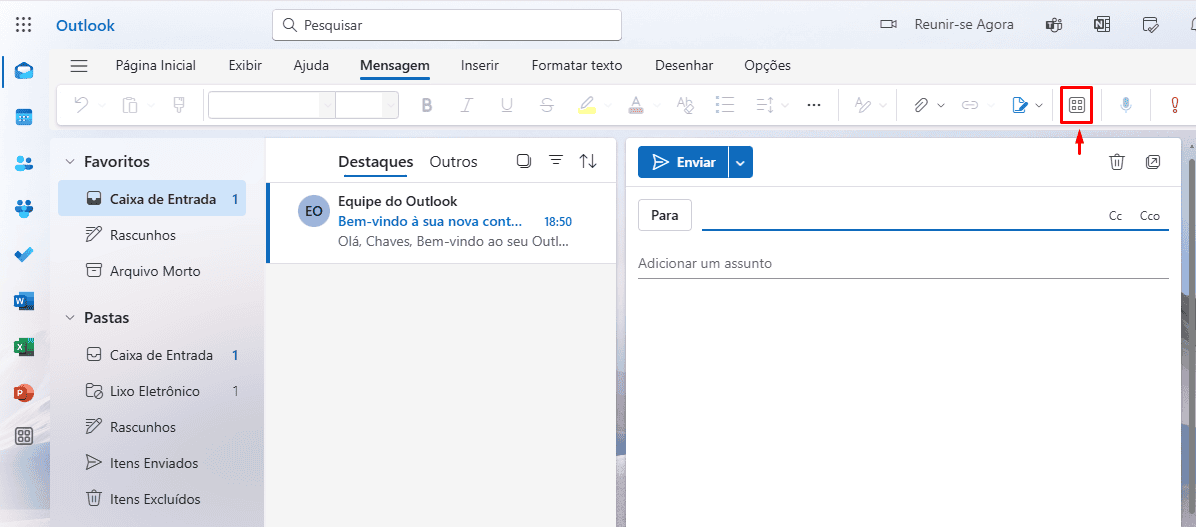
Task: Open the Mail icon in the sidebar
Action: coord(24,72)
